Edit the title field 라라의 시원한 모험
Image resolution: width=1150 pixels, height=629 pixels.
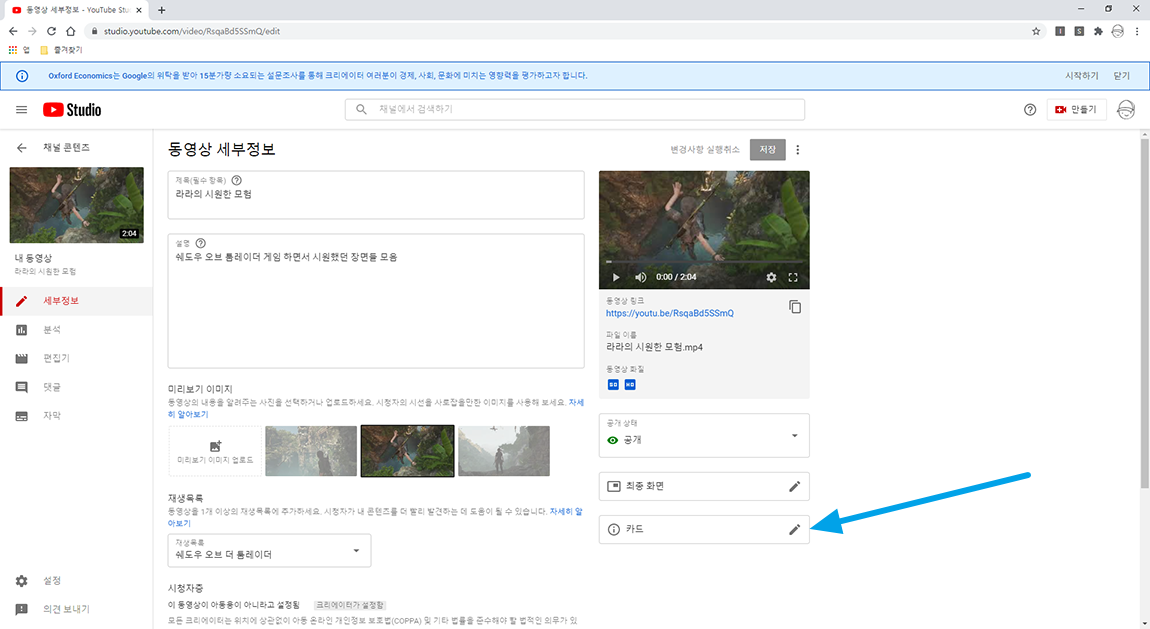[376, 195]
